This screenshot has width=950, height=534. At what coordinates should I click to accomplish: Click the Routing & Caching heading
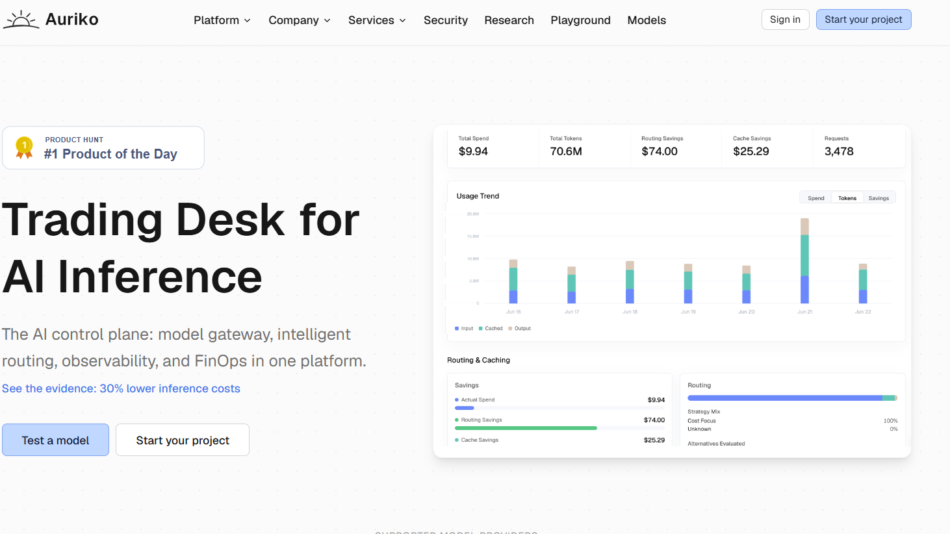(x=479, y=360)
